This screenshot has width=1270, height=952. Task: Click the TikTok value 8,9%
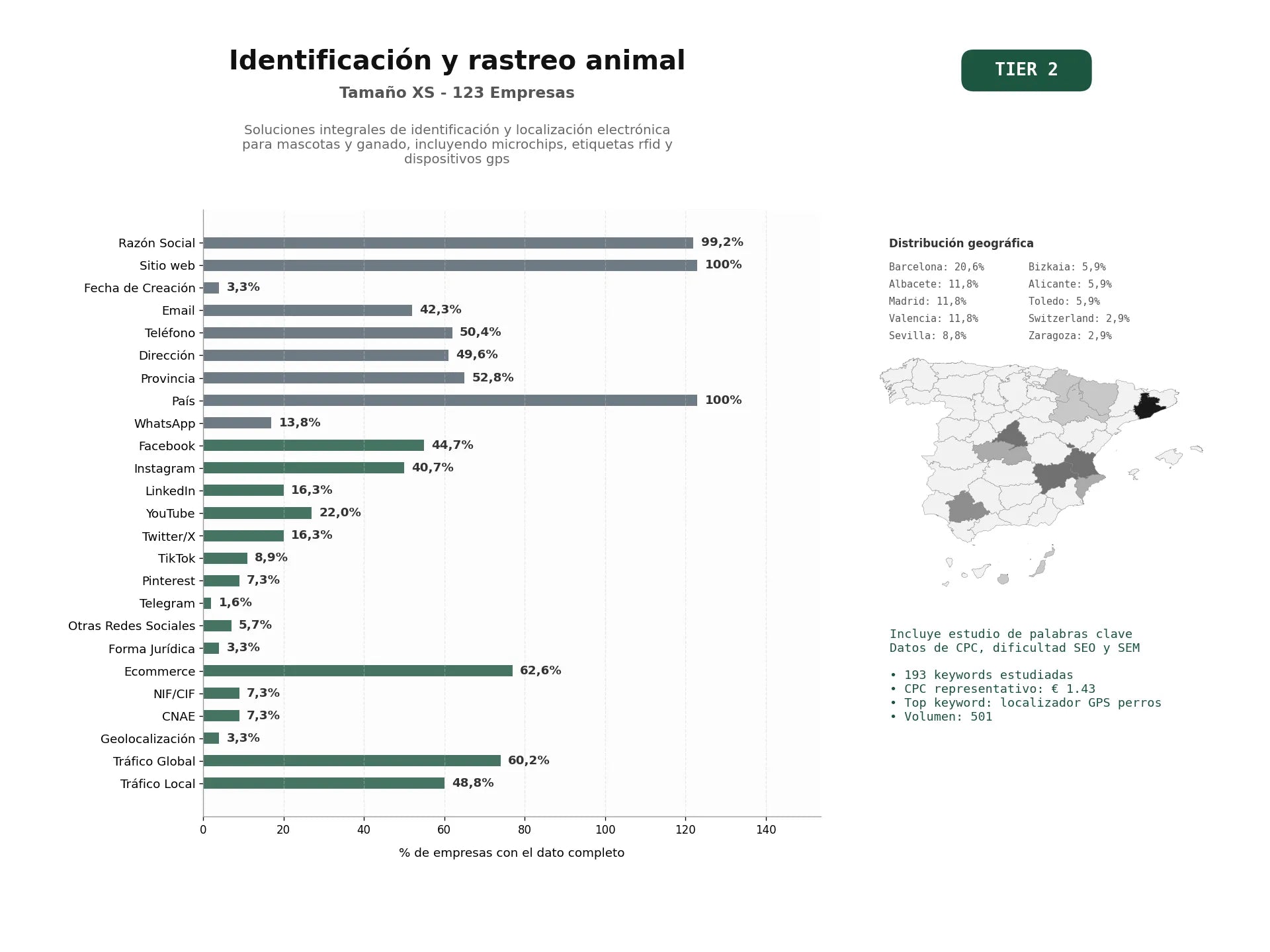tap(271, 557)
